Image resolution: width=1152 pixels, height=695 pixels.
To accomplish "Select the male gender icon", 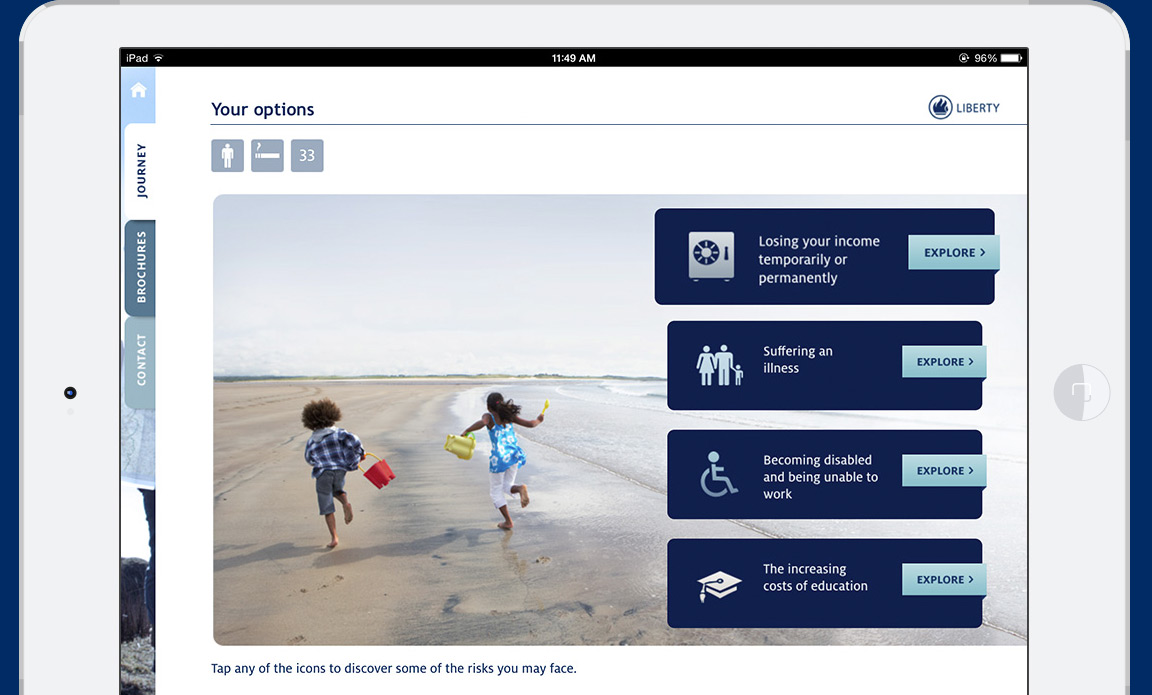I will coord(227,156).
